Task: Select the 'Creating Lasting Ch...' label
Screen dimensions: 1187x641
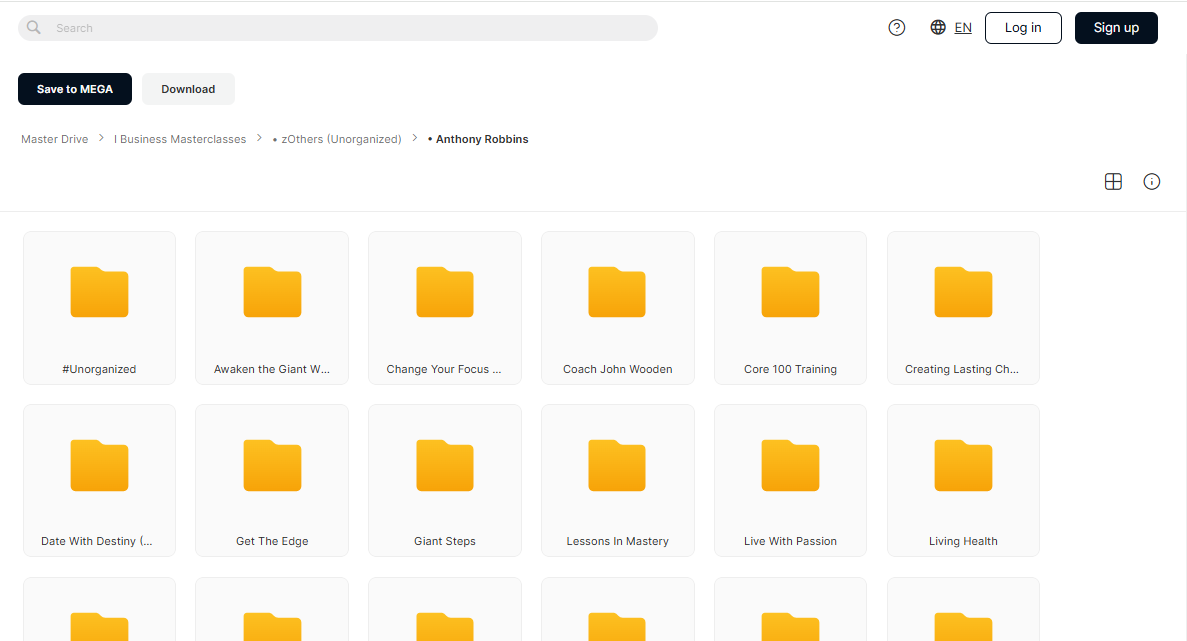Action: coord(962,369)
